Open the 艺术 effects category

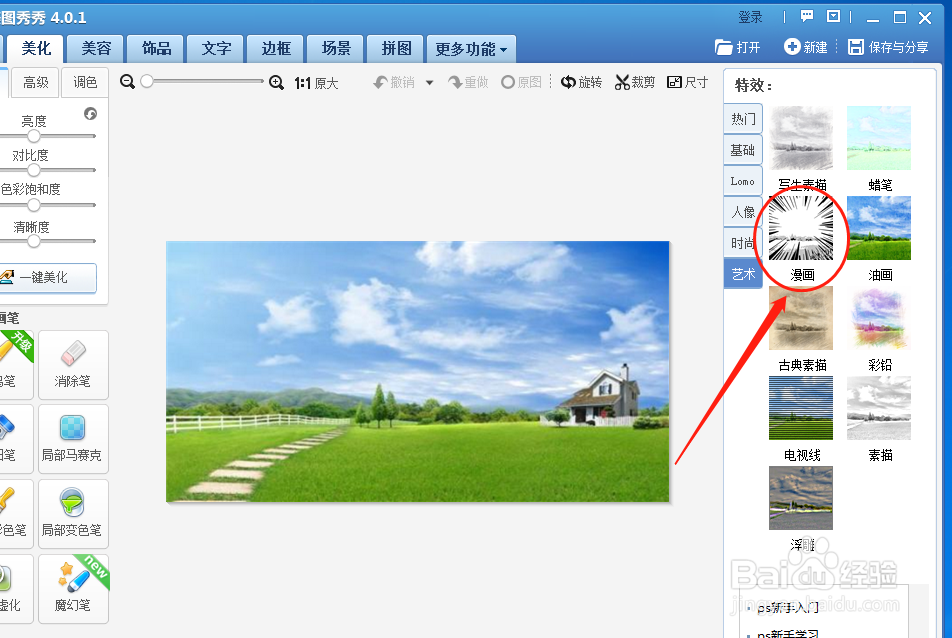(743, 274)
